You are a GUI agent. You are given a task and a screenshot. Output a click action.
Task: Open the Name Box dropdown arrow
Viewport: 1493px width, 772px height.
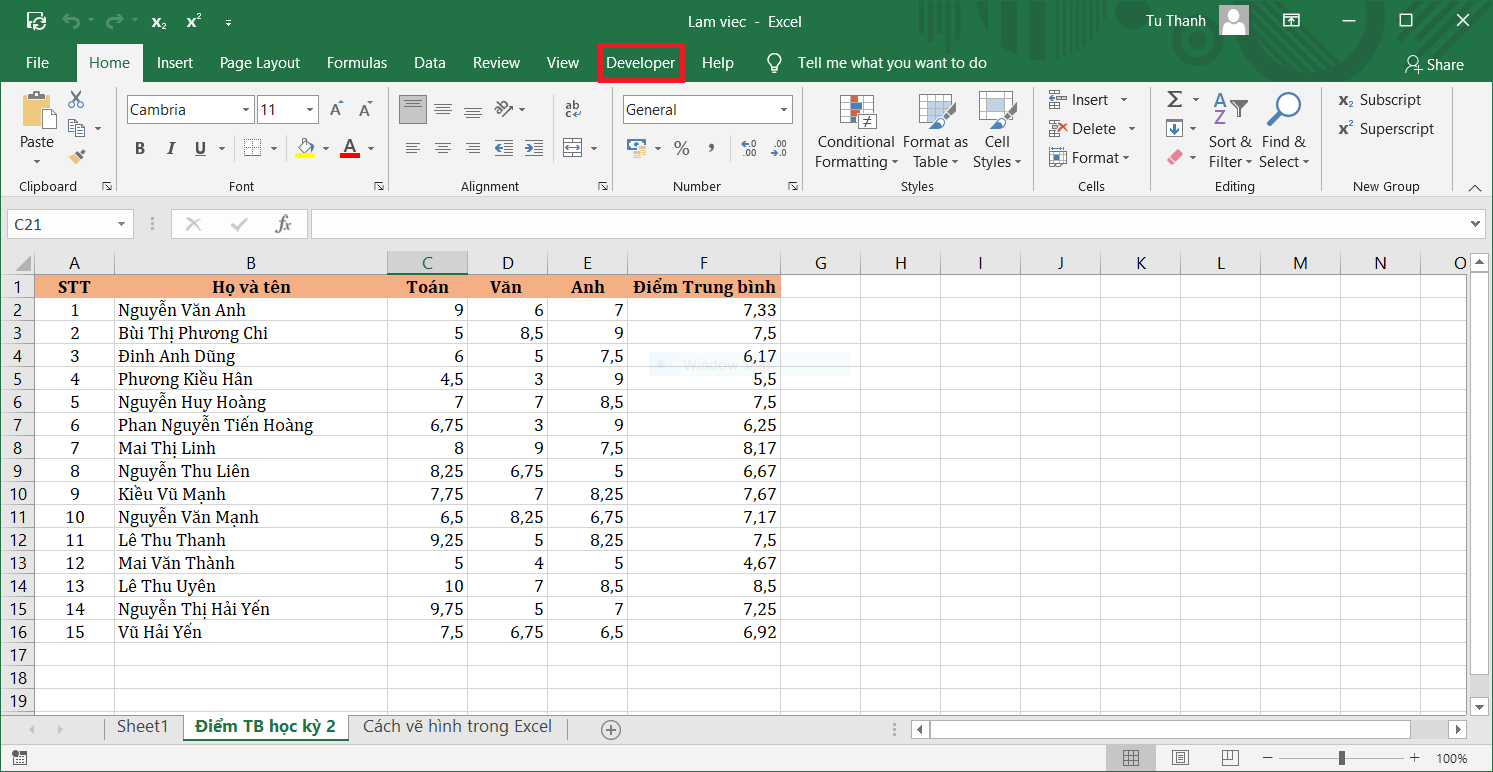tap(121, 224)
